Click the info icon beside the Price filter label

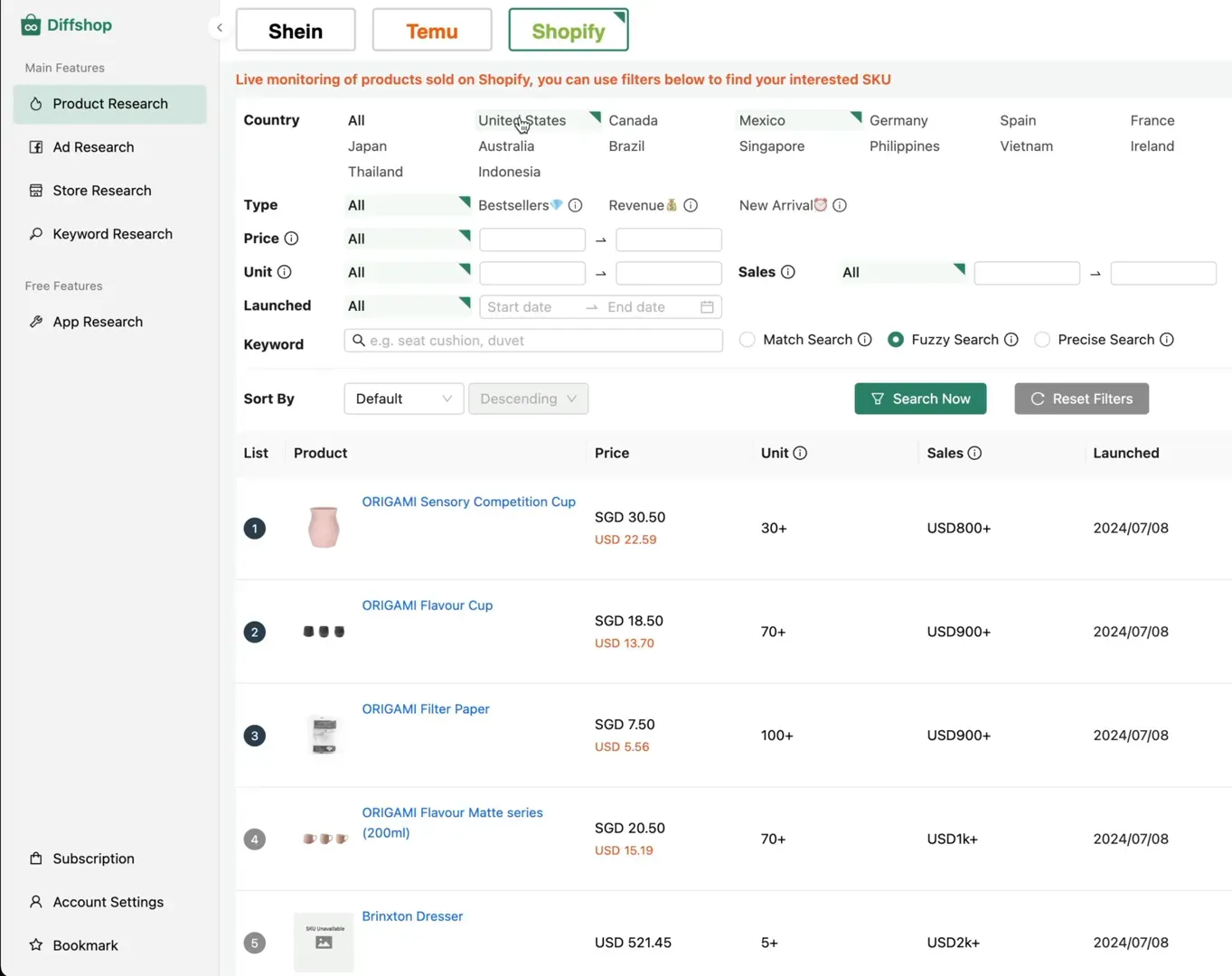pos(291,239)
